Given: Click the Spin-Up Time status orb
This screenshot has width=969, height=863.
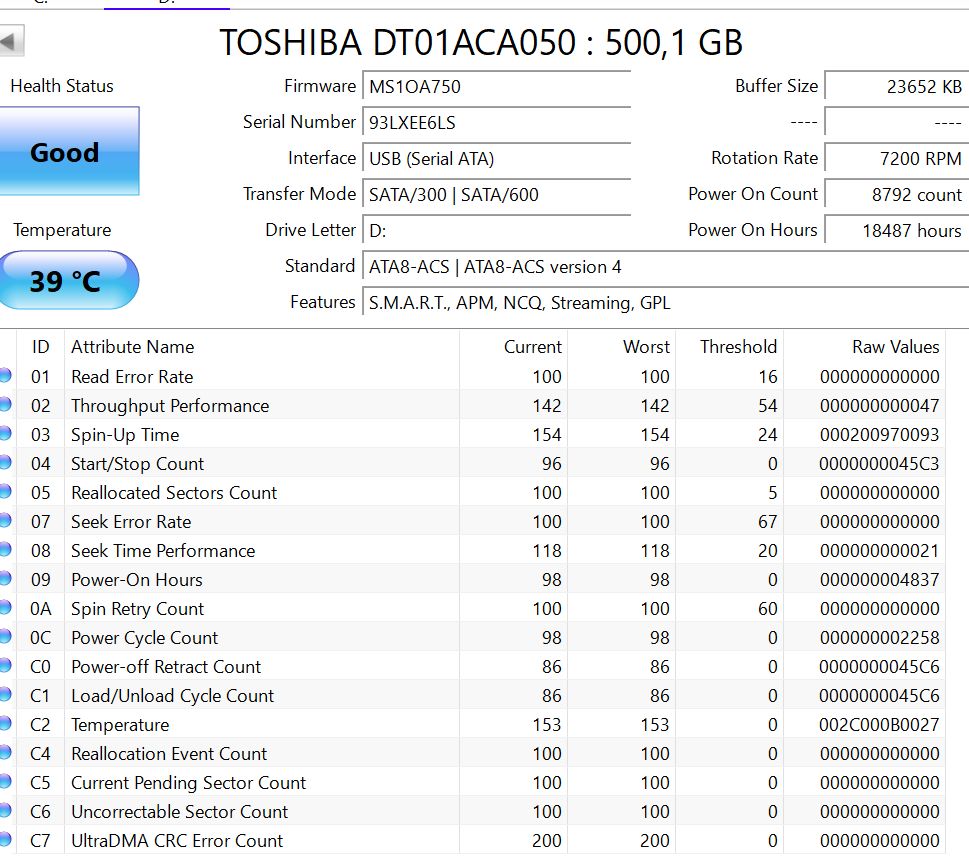Looking at the screenshot, I should click(5, 433).
